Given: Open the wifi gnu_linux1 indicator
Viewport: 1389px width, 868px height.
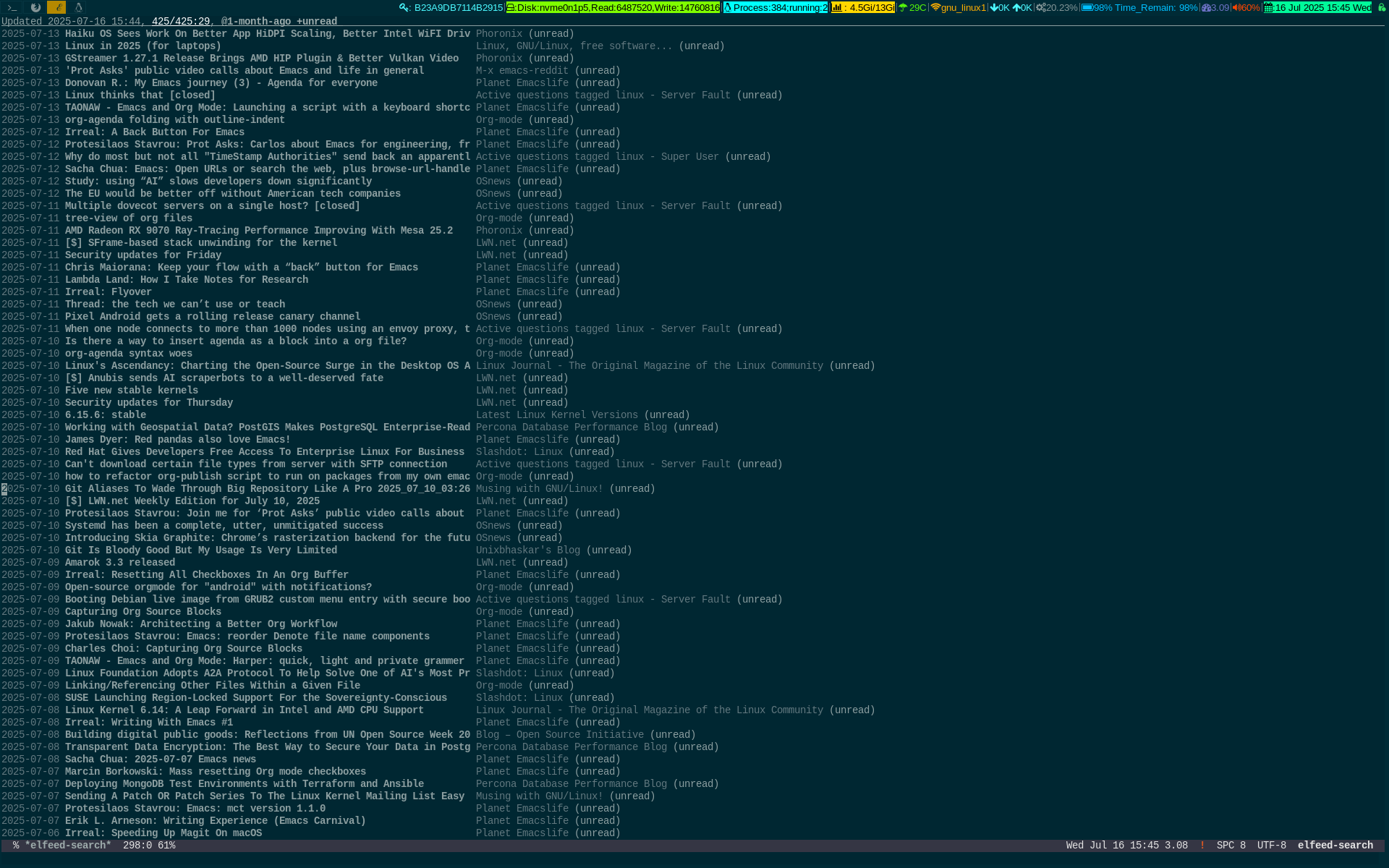Looking at the screenshot, I should (x=959, y=7).
